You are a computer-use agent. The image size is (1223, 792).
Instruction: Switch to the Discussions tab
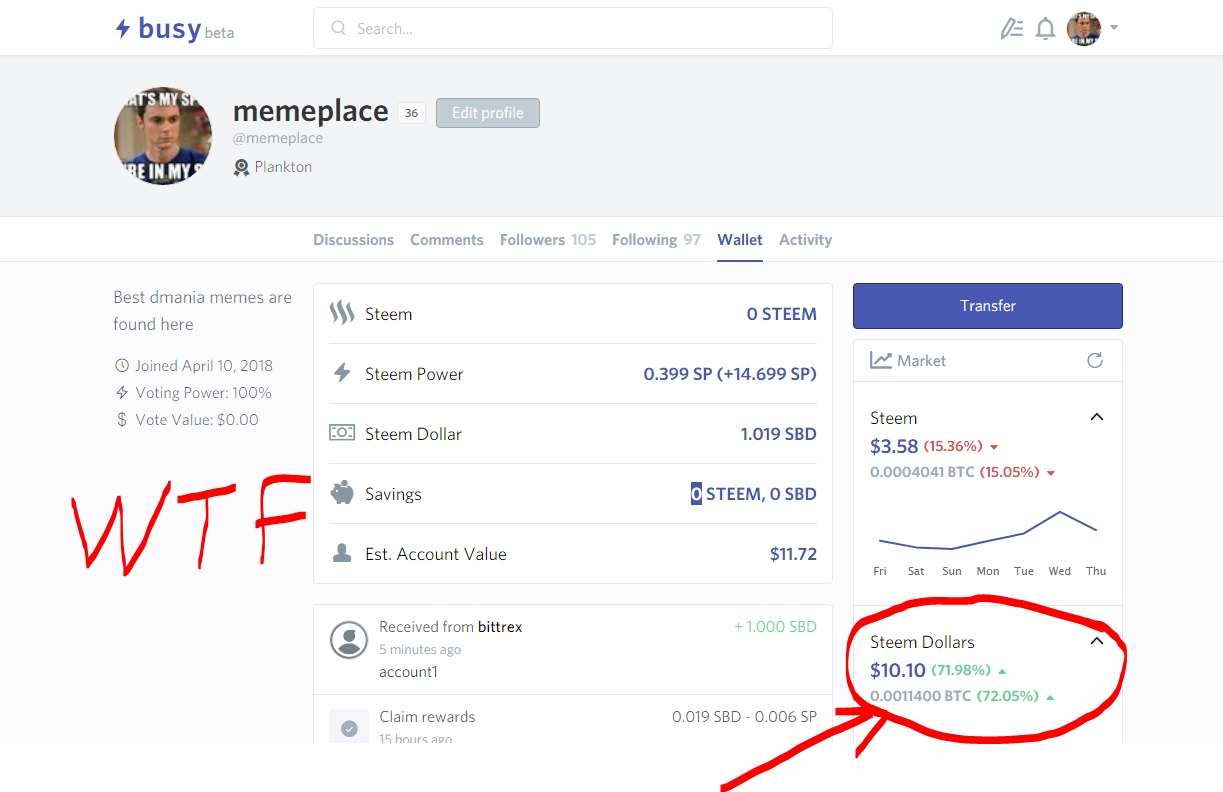pyautogui.click(x=353, y=240)
